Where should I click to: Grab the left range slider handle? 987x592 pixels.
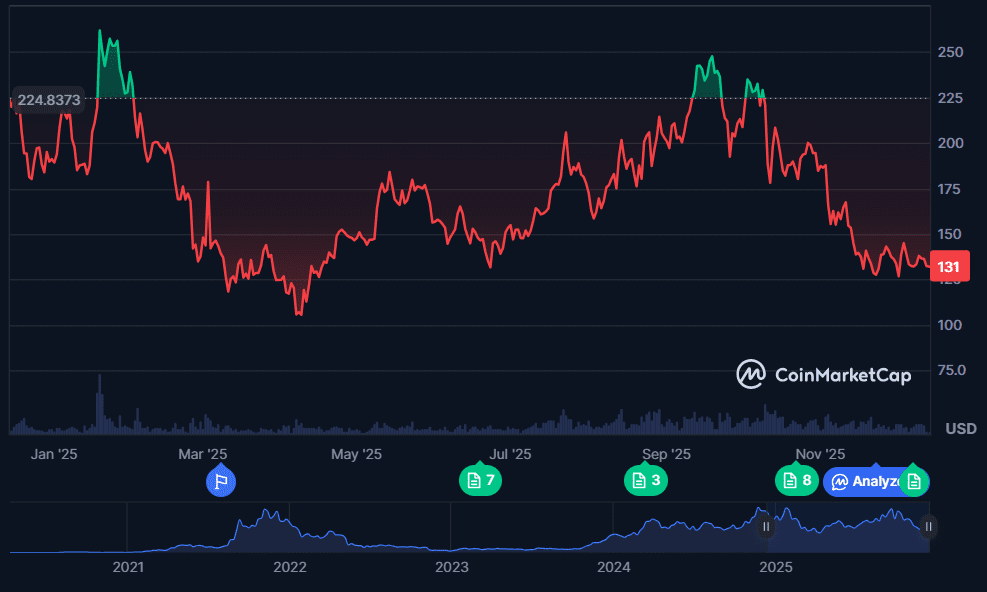(x=766, y=526)
